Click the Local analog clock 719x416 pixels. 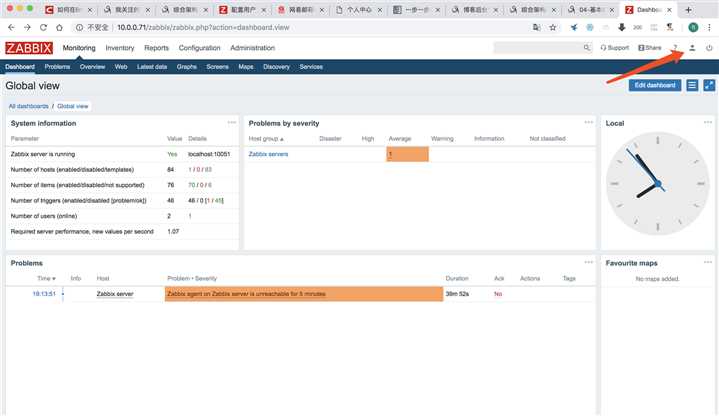point(658,183)
